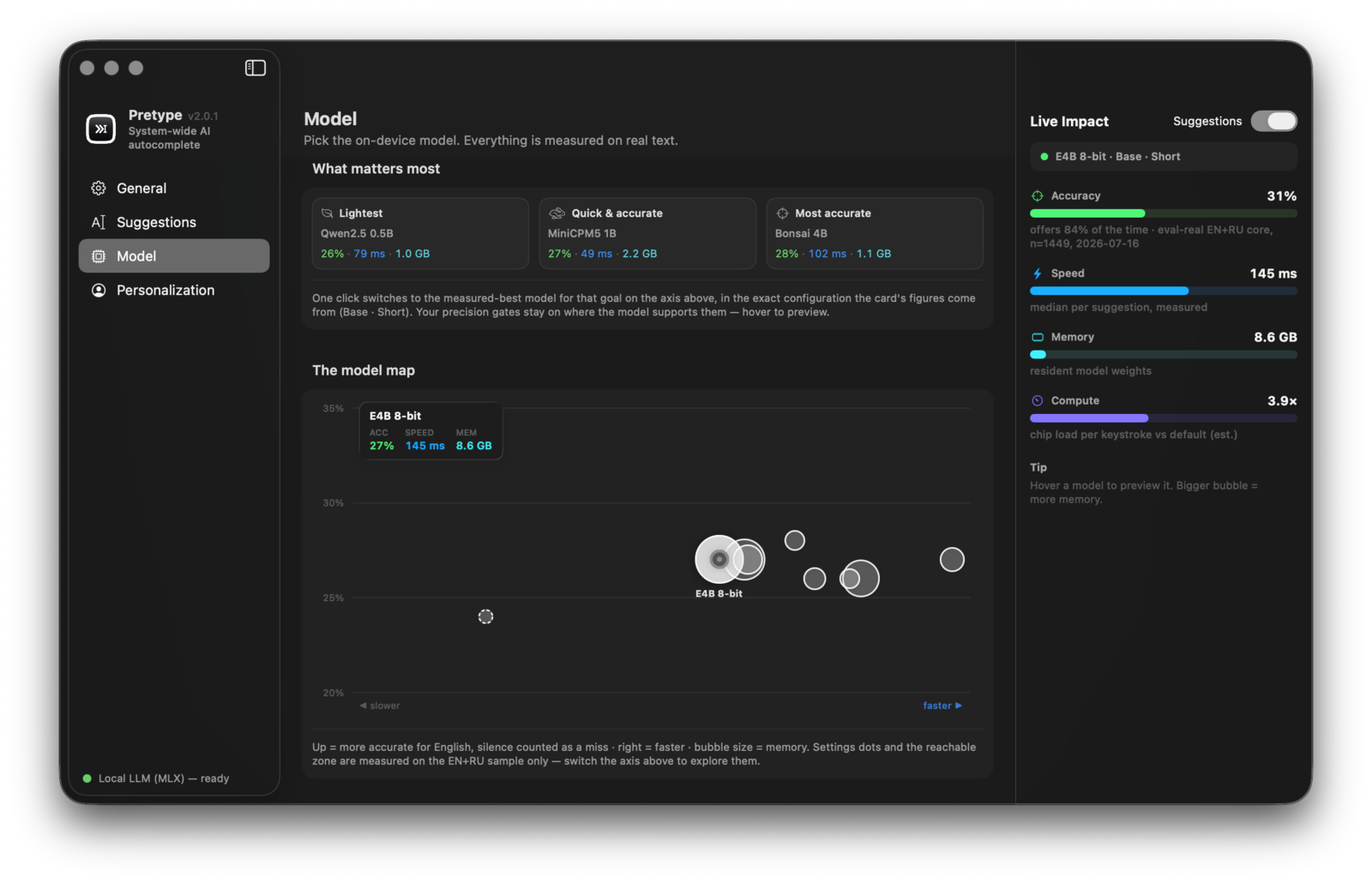Open the General settings section
1372x883 pixels.
(174, 188)
